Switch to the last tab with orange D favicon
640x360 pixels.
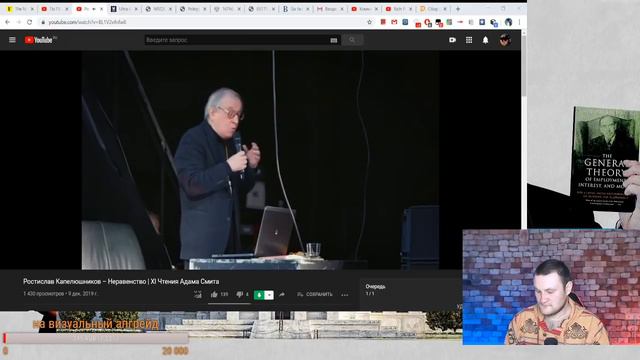(x=433, y=9)
